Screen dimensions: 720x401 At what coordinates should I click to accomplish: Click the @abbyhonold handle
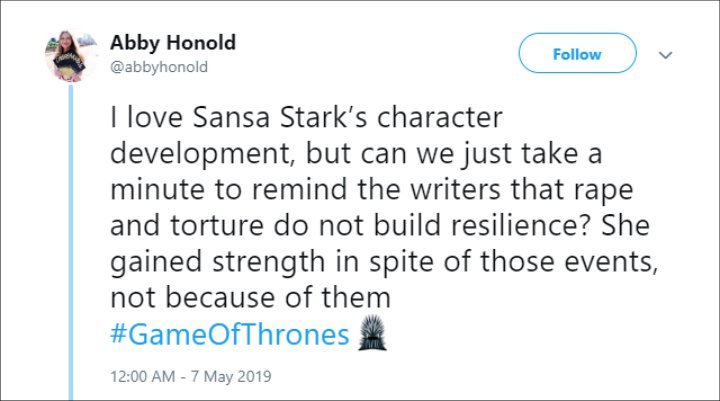pyautogui.click(x=159, y=67)
